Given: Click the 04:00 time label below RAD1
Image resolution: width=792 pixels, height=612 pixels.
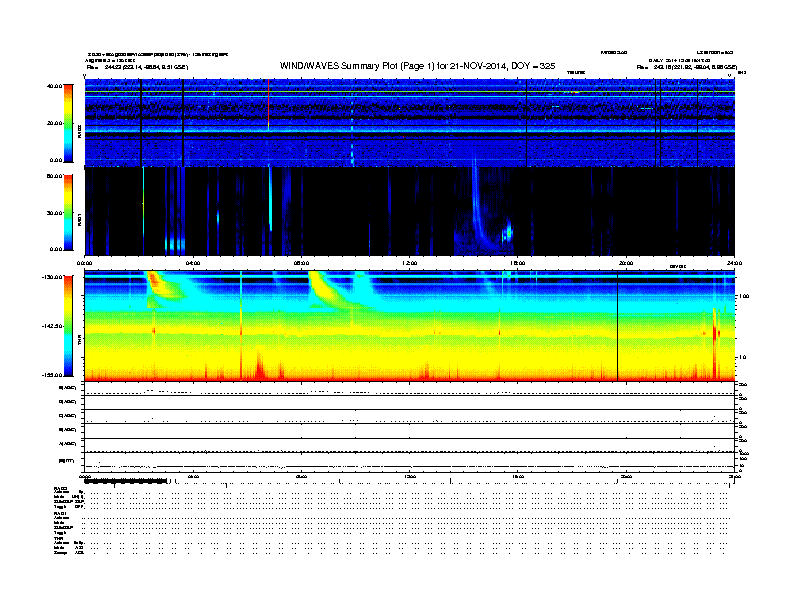Looking at the screenshot, I should tap(193, 263).
